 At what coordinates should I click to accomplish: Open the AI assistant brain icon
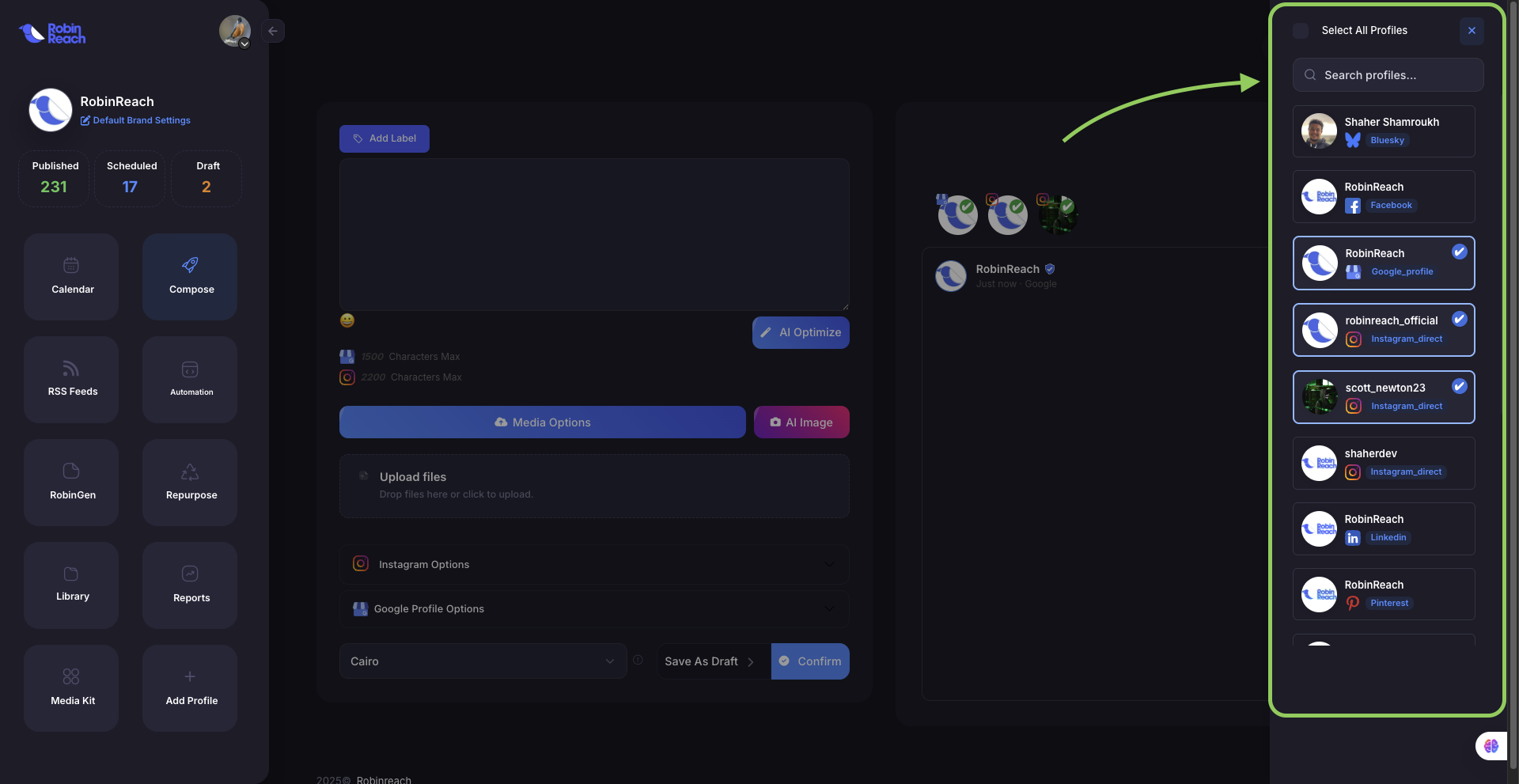pyautogui.click(x=1491, y=745)
